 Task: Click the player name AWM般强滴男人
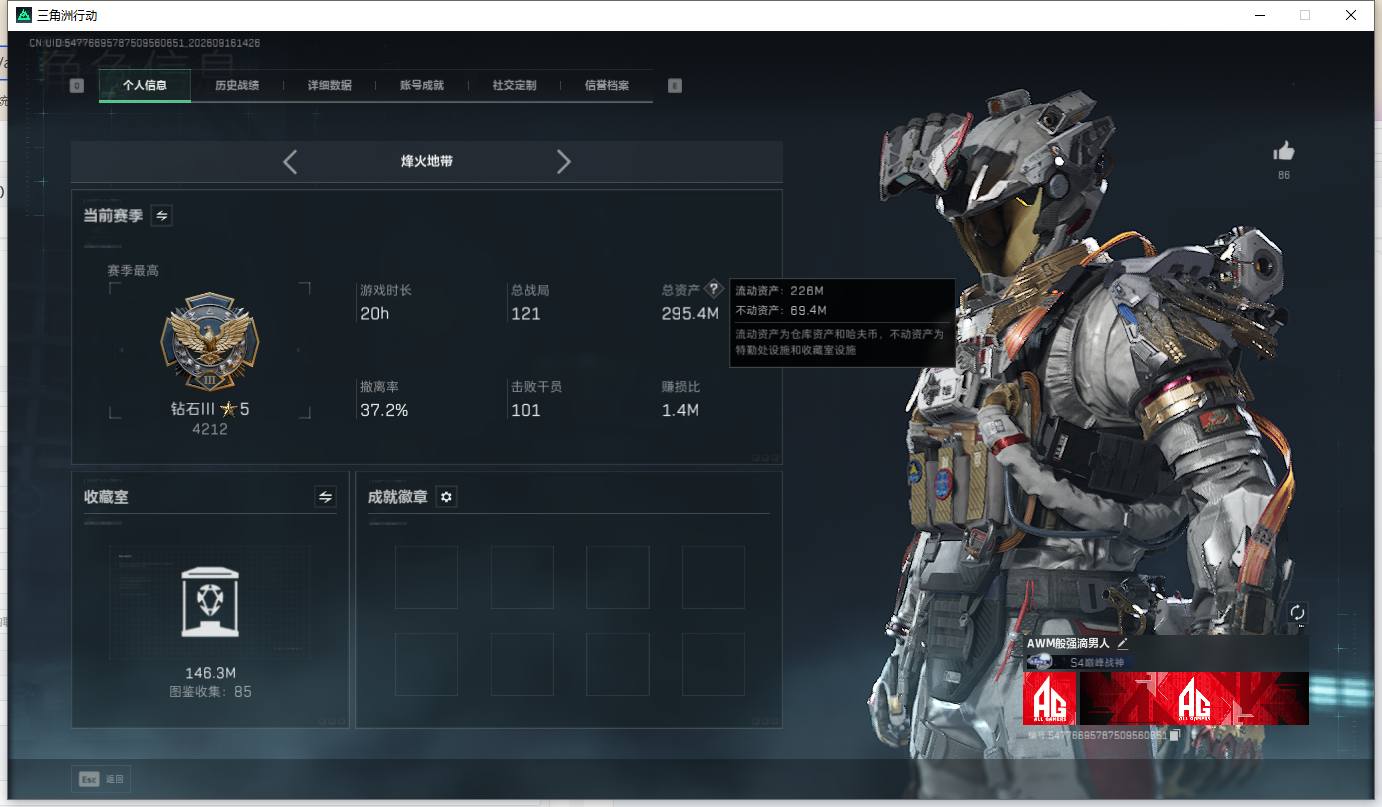pyautogui.click(x=1069, y=644)
